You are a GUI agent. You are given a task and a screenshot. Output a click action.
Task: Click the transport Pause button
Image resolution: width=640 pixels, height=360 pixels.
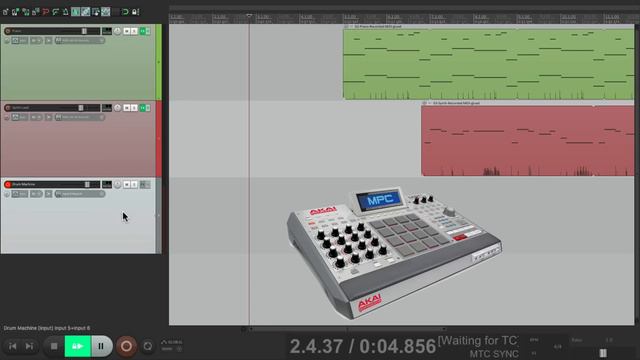pos(101,346)
